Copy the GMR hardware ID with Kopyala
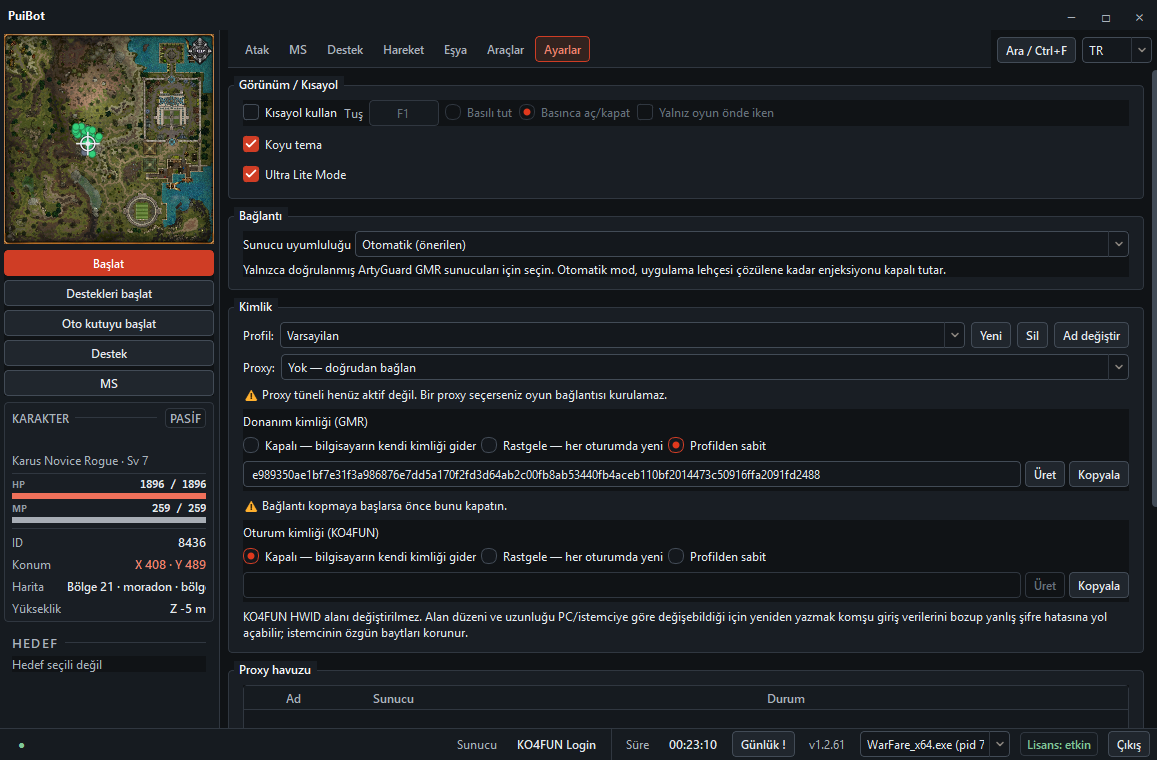This screenshot has height=760, width=1157. click(x=1099, y=474)
